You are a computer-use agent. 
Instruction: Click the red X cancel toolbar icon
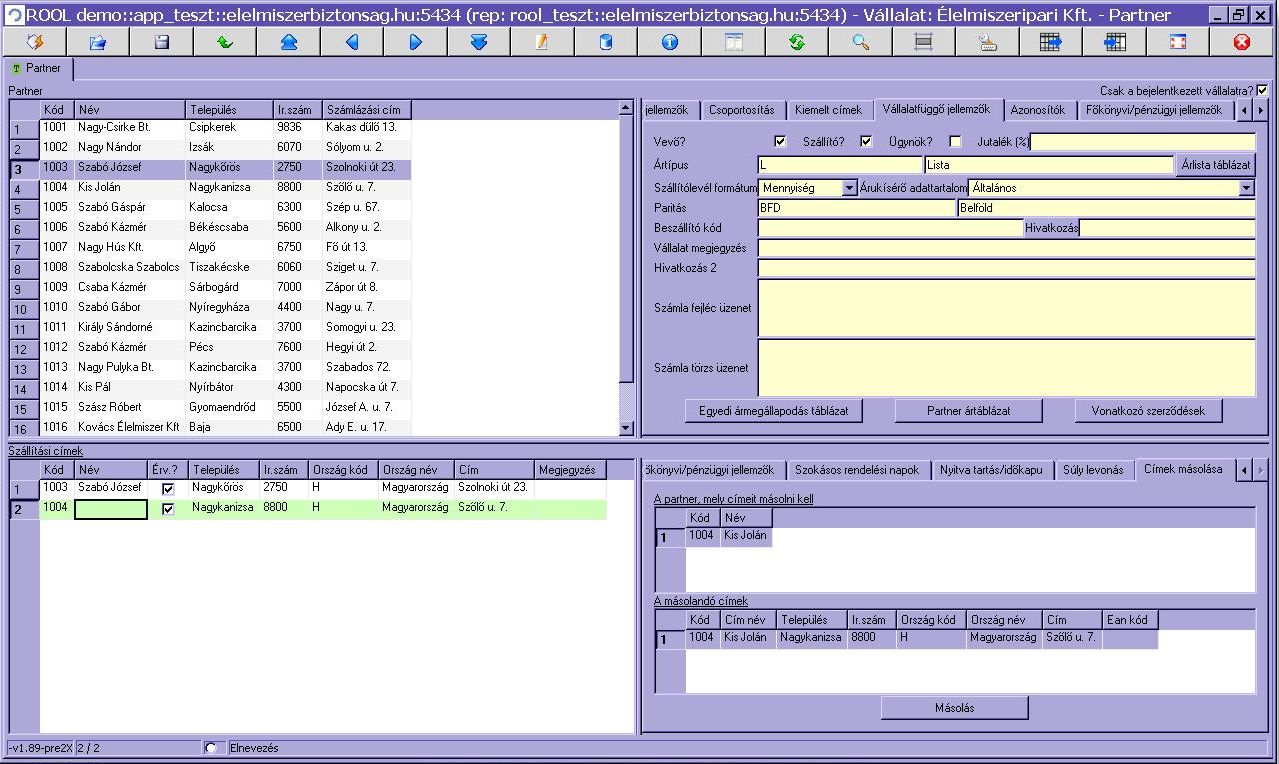[x=1242, y=42]
